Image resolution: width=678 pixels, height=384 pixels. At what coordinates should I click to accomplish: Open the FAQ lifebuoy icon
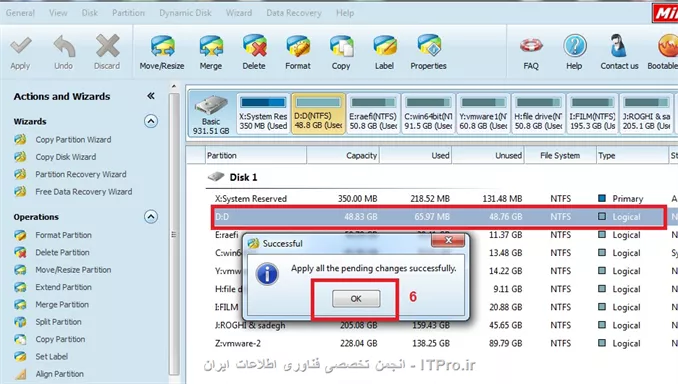pyautogui.click(x=531, y=46)
